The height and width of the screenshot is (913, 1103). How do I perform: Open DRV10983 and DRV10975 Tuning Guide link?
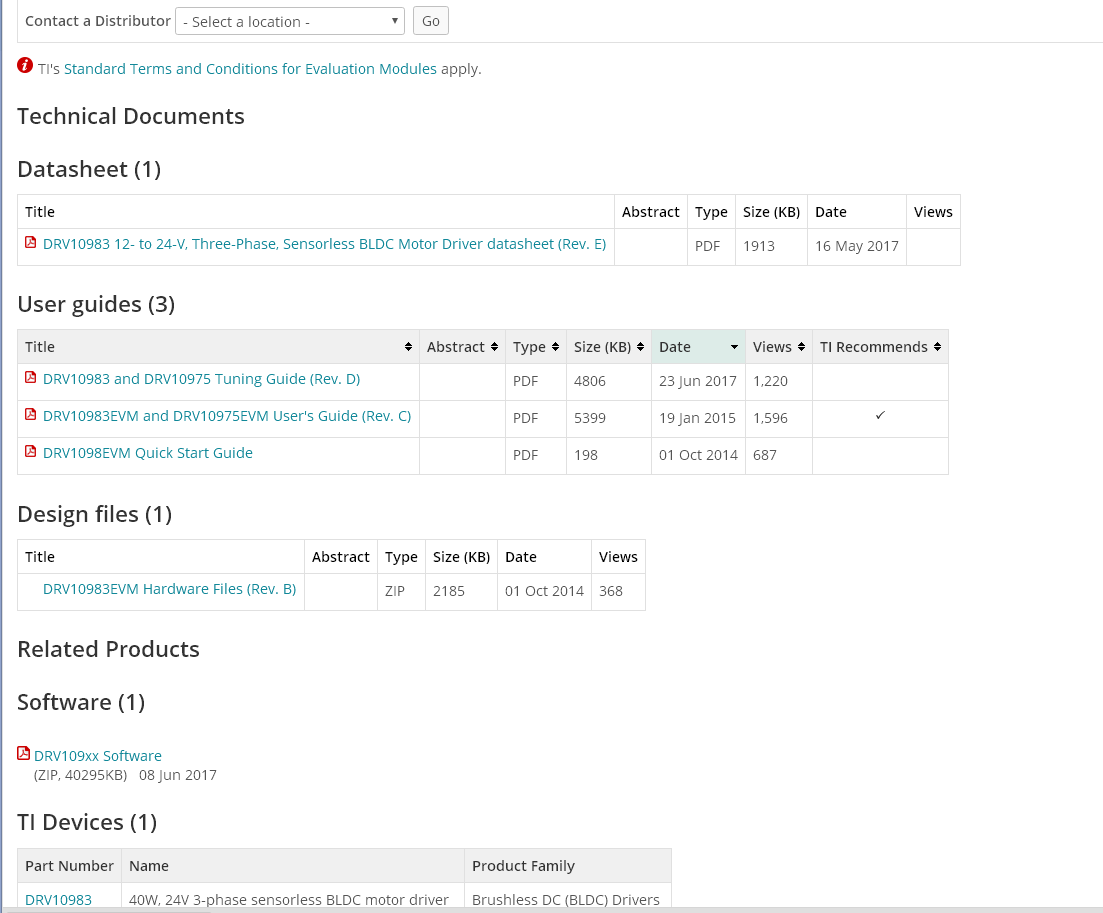click(201, 379)
